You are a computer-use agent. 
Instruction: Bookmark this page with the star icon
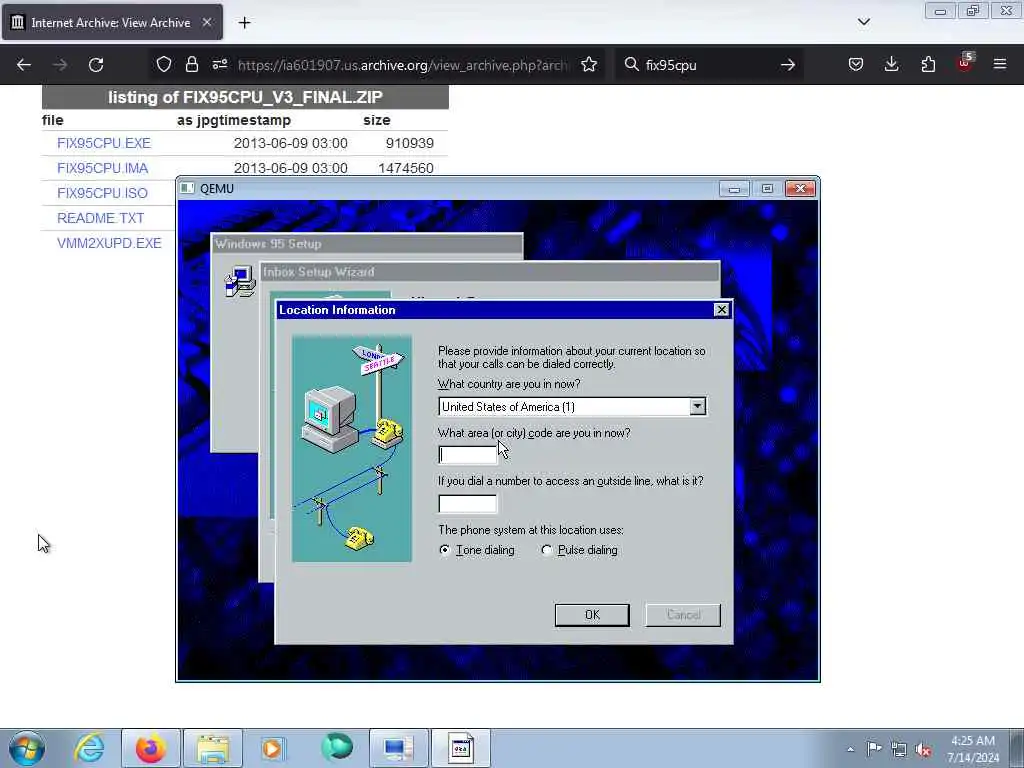coord(589,64)
